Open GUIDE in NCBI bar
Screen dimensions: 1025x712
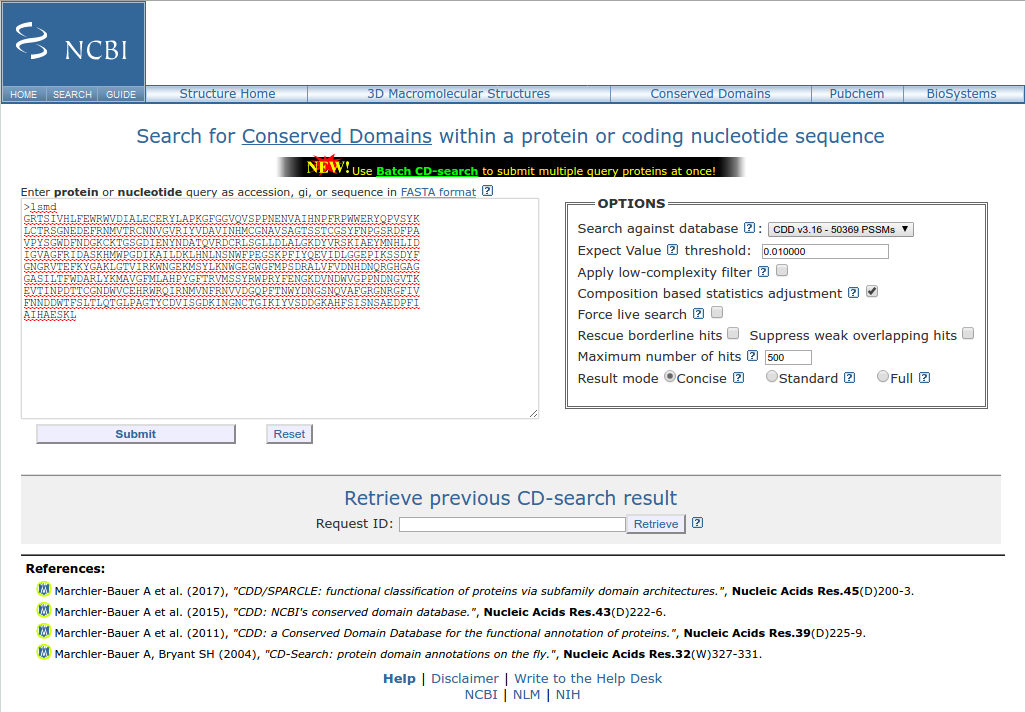[x=121, y=94]
